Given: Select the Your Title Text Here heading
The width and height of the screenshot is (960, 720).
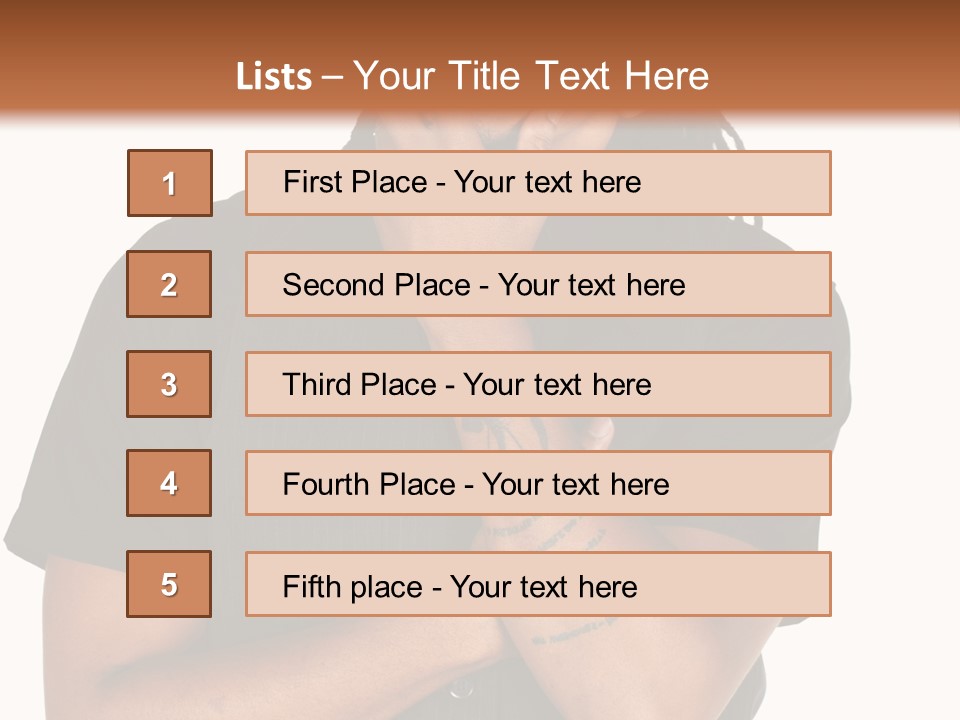Looking at the screenshot, I should pos(531,76).
